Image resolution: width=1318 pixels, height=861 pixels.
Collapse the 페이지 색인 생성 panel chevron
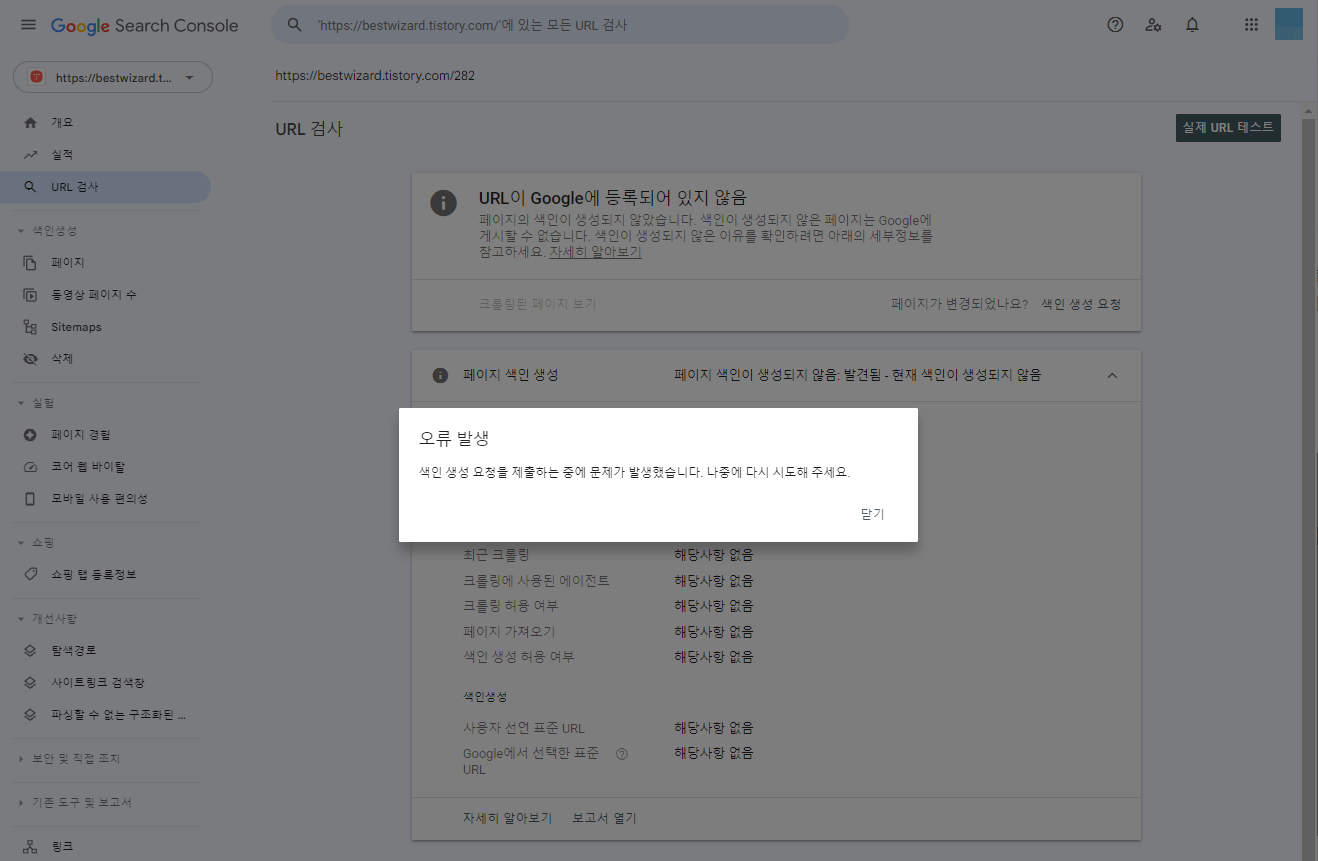point(1112,375)
